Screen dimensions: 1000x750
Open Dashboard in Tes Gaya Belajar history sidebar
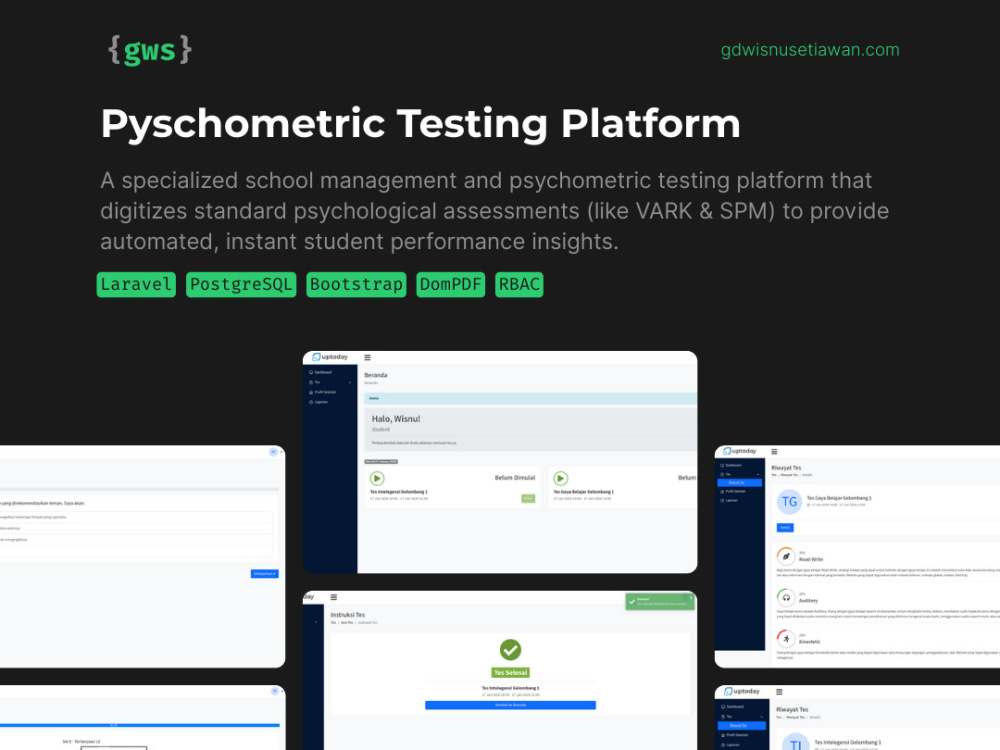pyautogui.click(x=732, y=466)
